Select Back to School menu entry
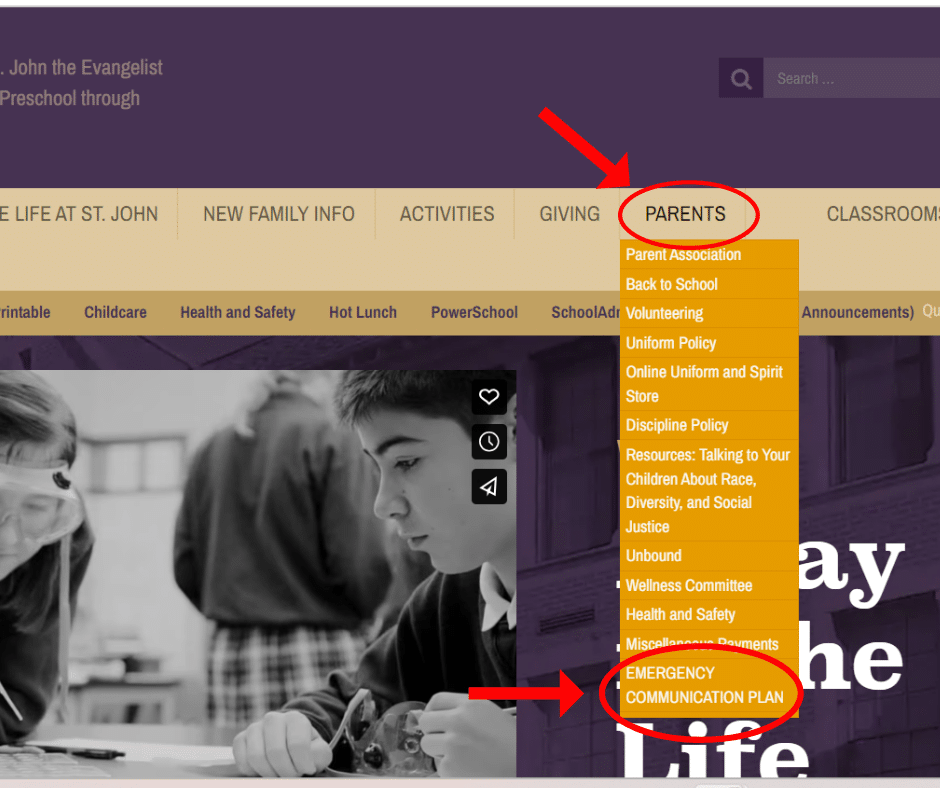The height and width of the screenshot is (788, 940). (x=709, y=284)
